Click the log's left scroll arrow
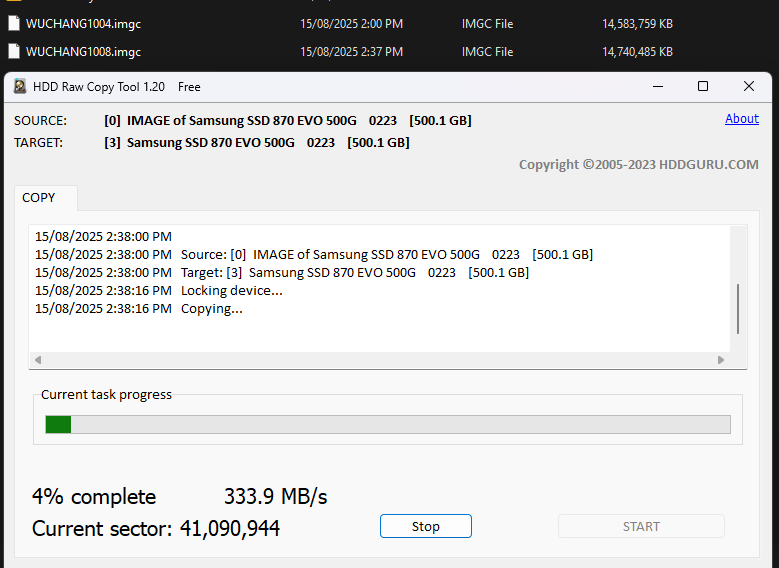779x568 pixels. pyautogui.click(x=38, y=360)
